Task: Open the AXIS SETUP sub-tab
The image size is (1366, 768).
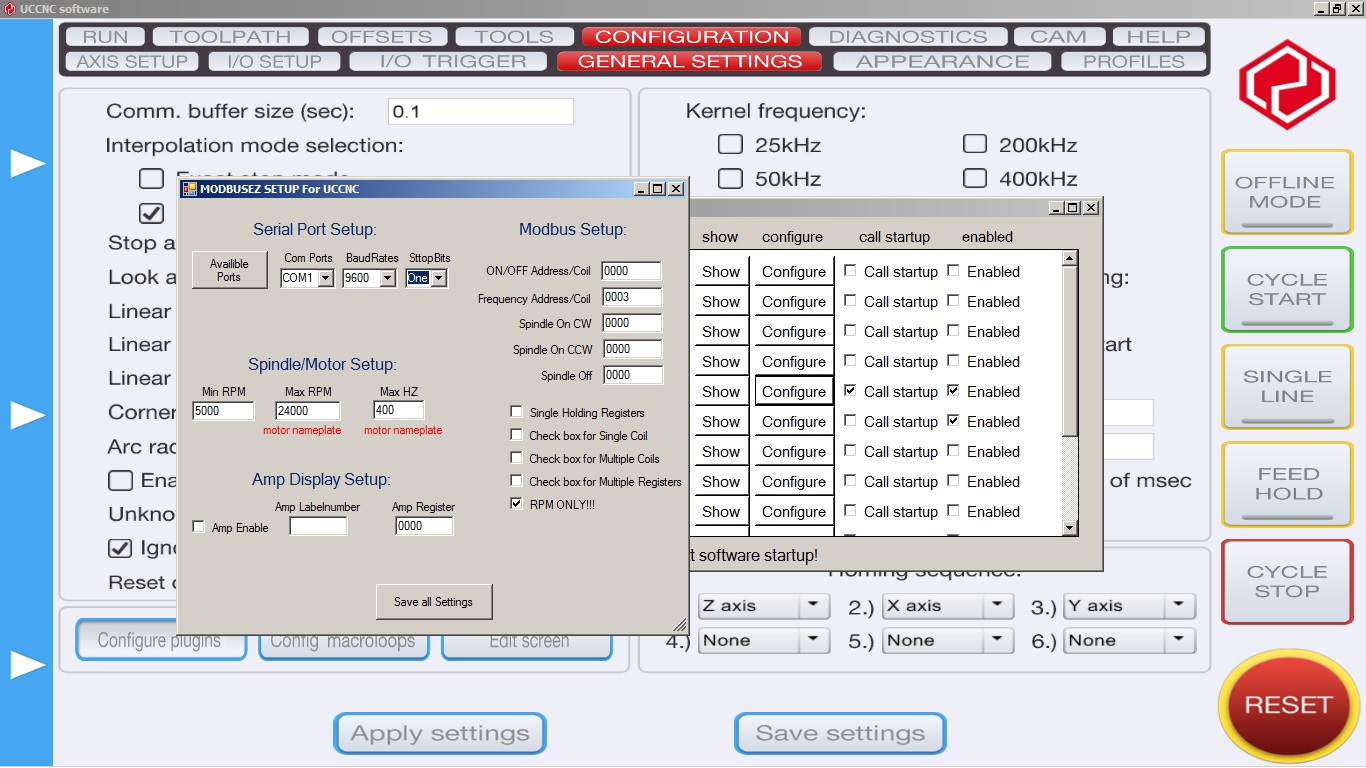Action: pyautogui.click(x=132, y=61)
